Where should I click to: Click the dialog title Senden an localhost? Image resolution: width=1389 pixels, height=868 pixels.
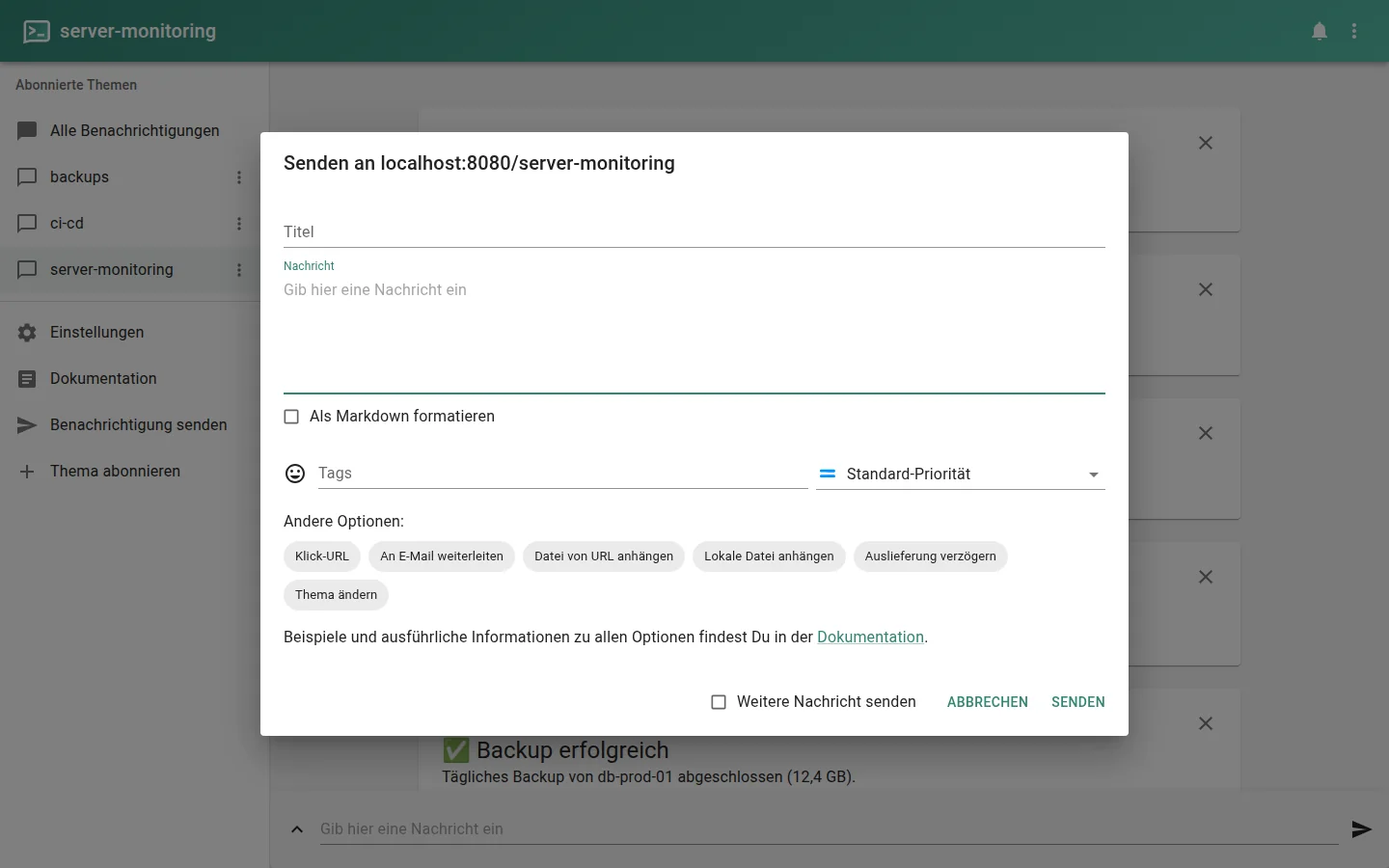click(479, 163)
